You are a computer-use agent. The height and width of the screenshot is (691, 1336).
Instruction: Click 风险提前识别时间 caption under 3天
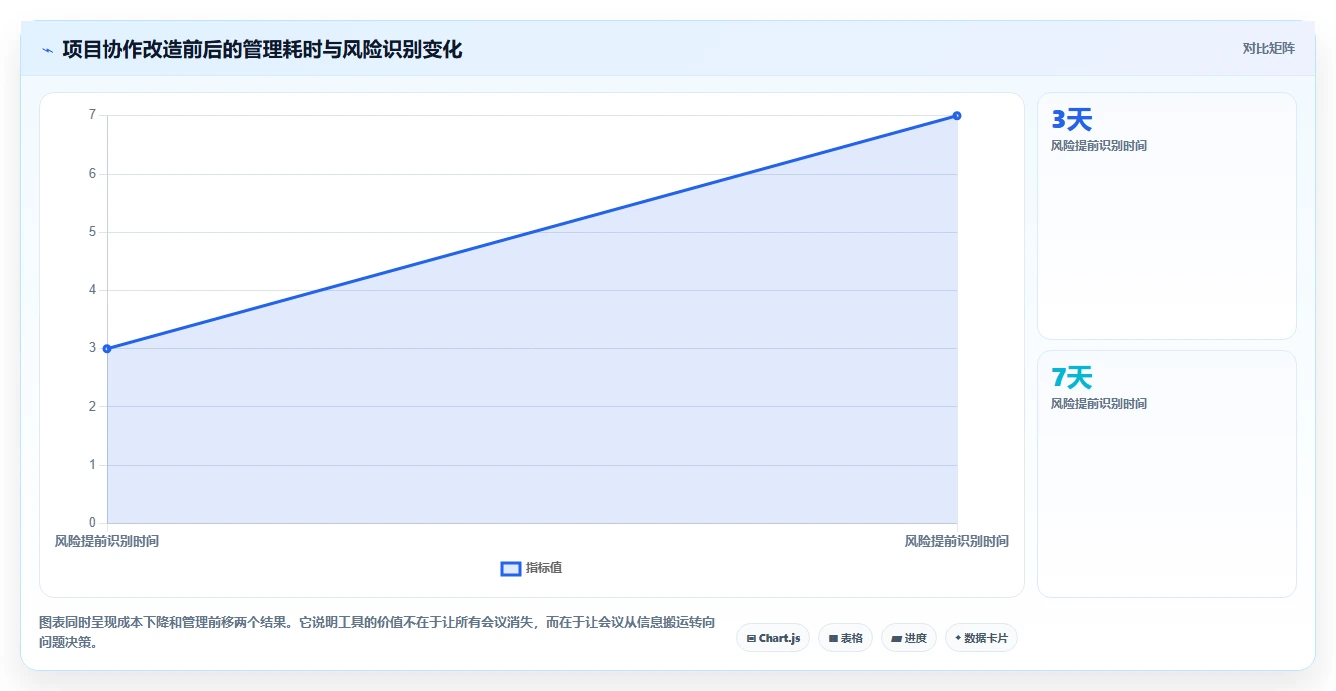tap(1099, 146)
